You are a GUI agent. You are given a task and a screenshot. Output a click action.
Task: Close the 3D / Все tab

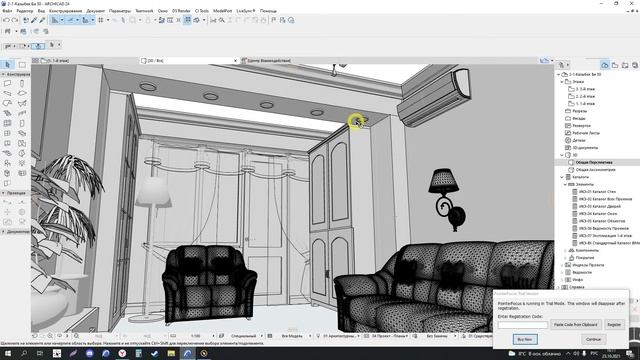pos(235,61)
